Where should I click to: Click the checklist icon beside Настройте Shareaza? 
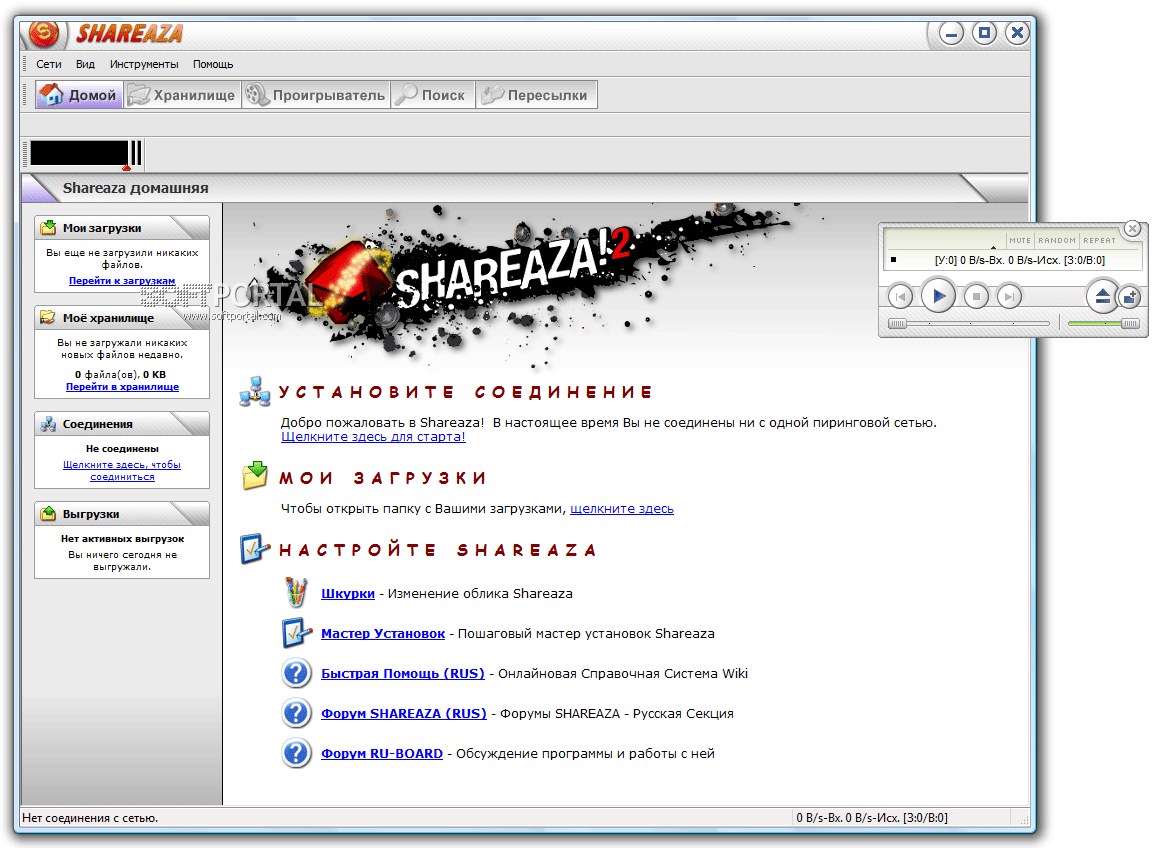[x=255, y=549]
